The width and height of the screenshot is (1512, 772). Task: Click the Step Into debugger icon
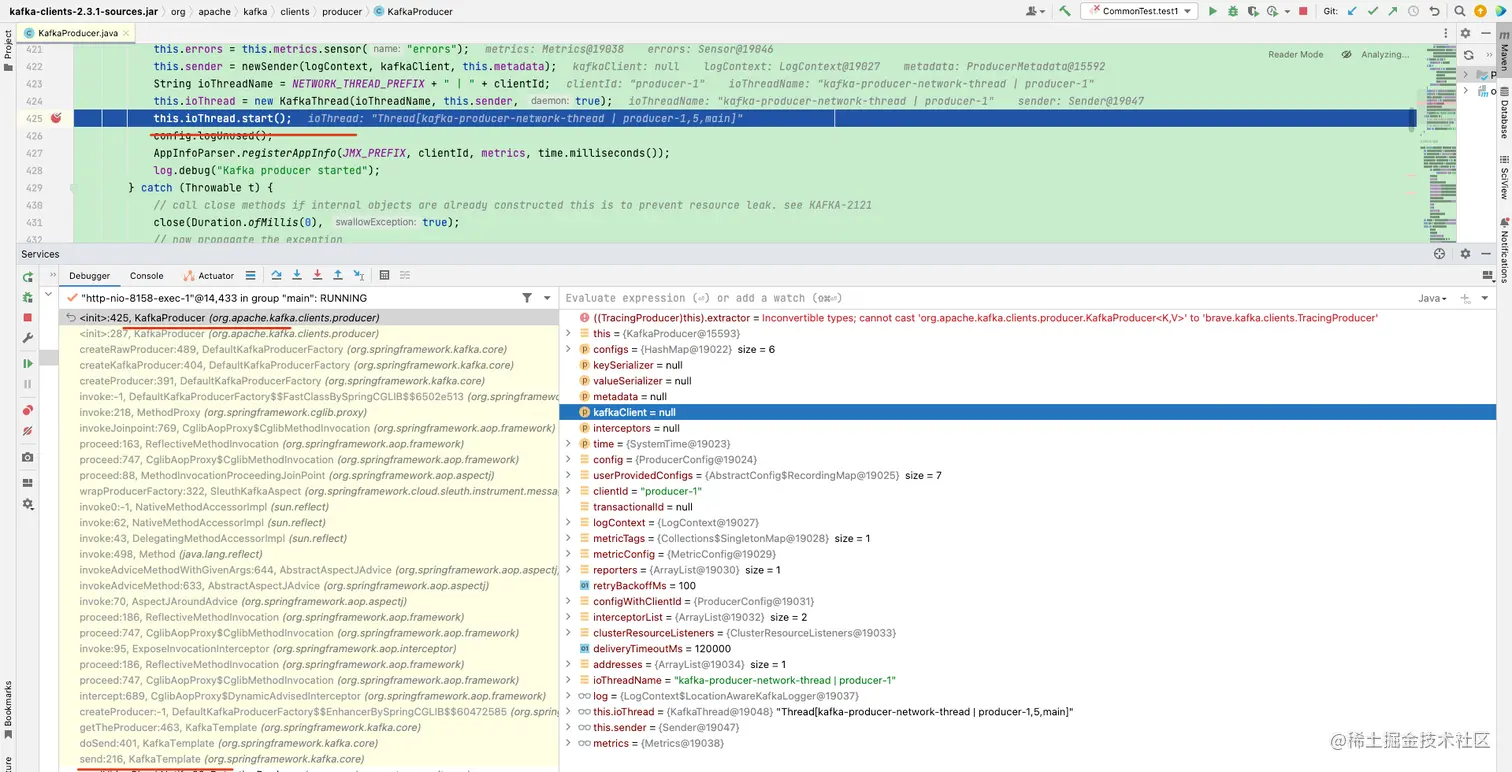coord(297,275)
